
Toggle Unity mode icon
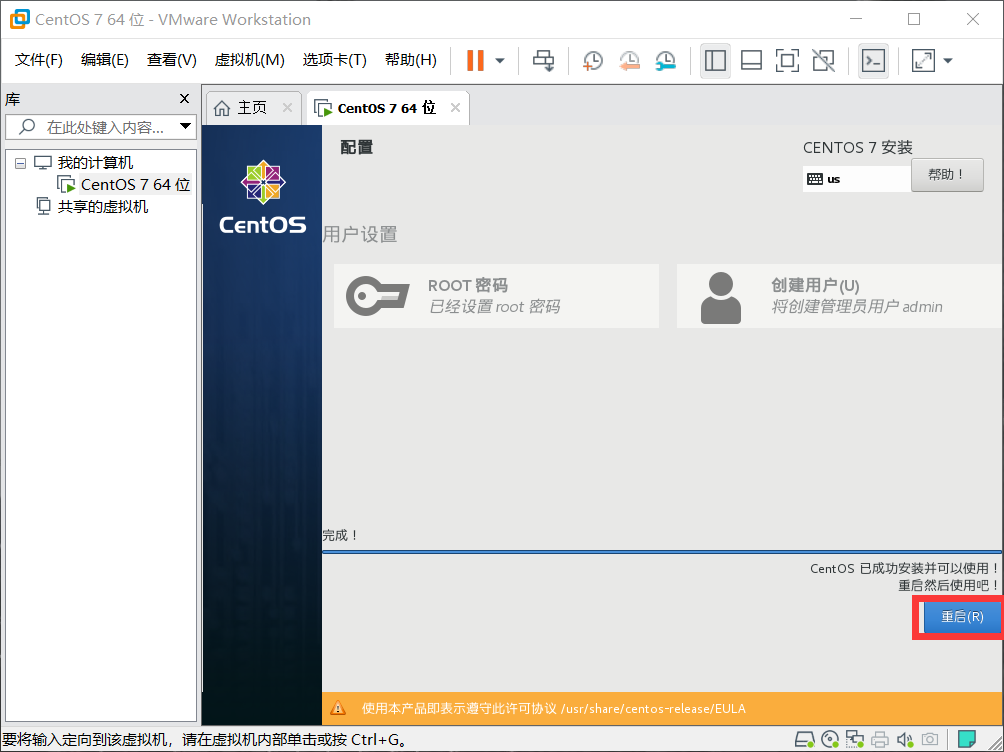[x=823, y=61]
